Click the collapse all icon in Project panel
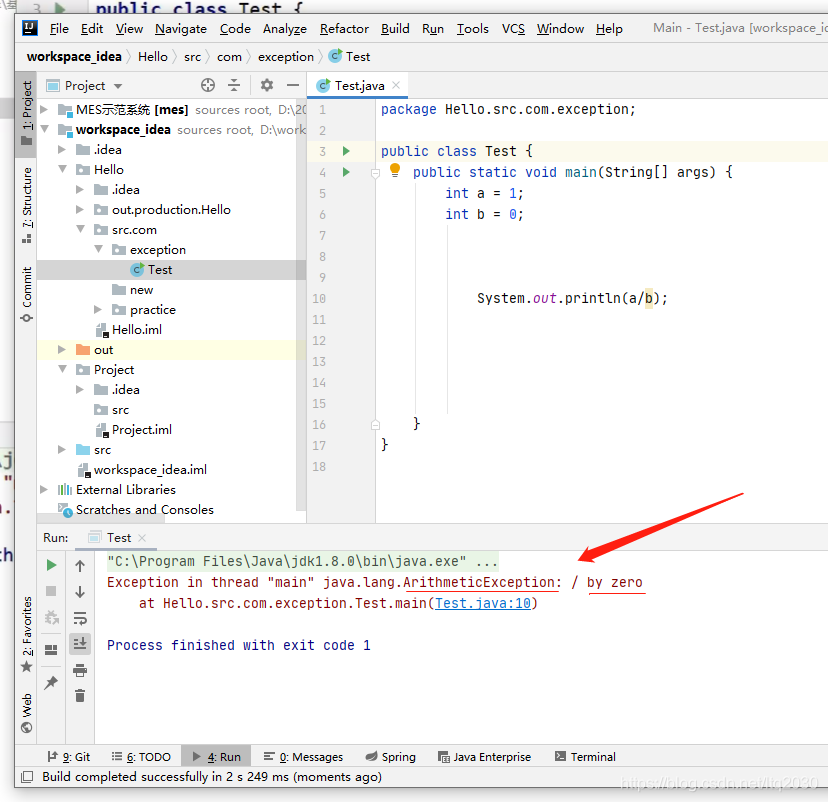 (x=233, y=85)
